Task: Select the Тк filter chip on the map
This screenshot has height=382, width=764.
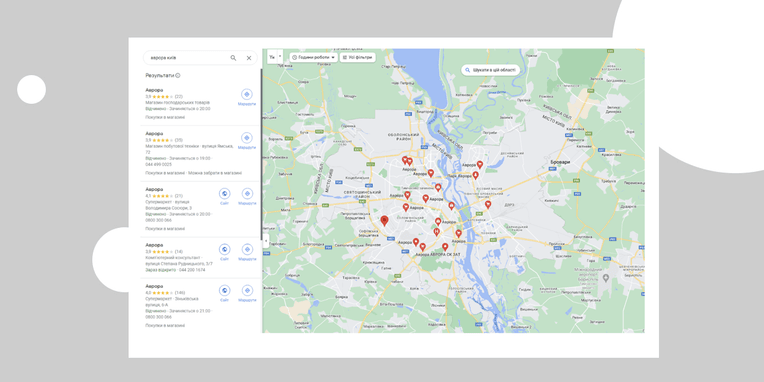Action: pos(272,57)
